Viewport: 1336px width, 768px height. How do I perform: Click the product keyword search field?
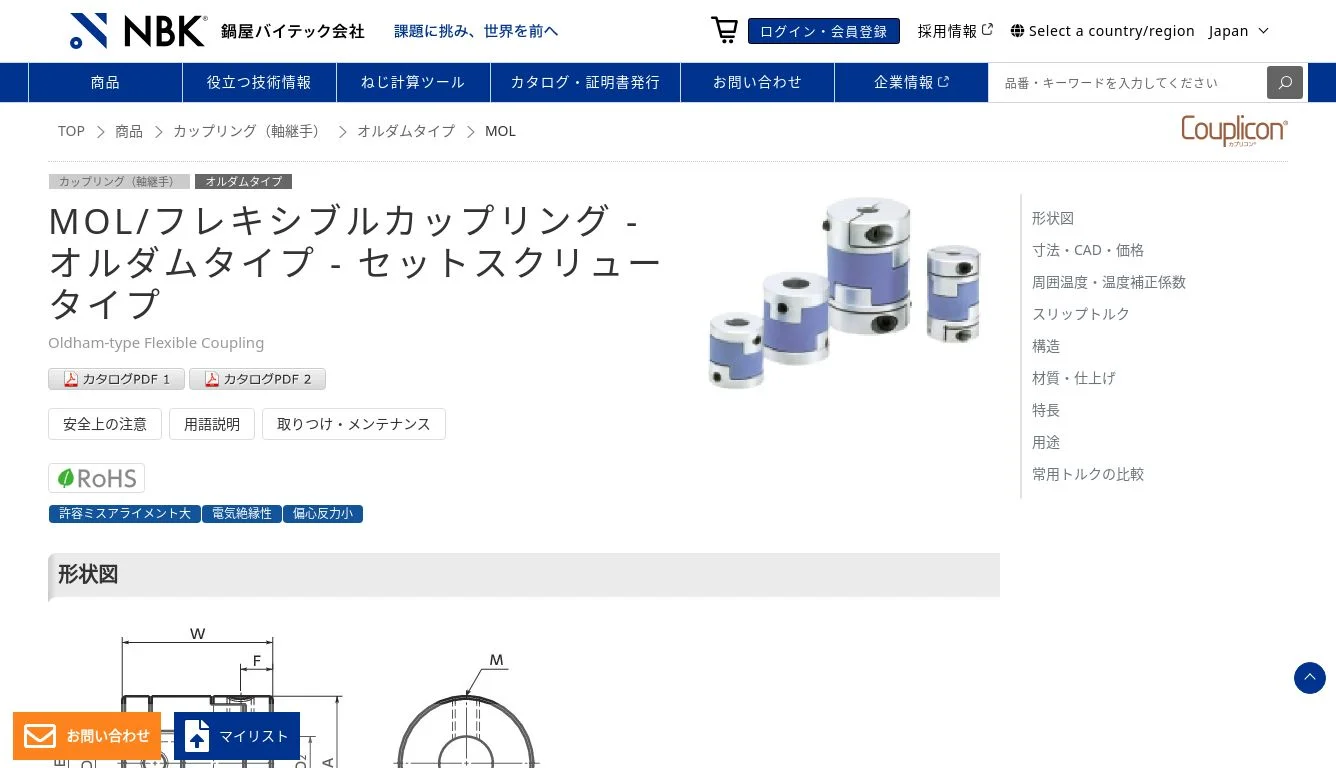click(x=1128, y=82)
